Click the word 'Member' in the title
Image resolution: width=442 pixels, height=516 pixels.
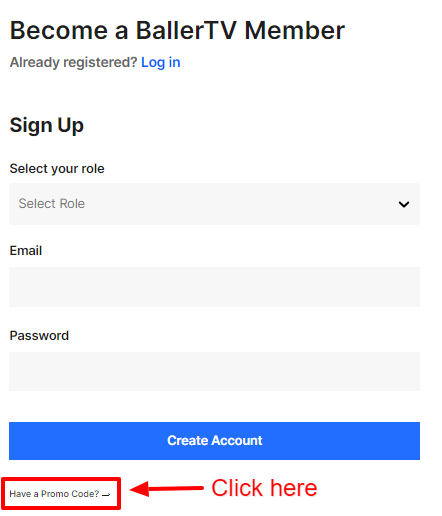(295, 30)
